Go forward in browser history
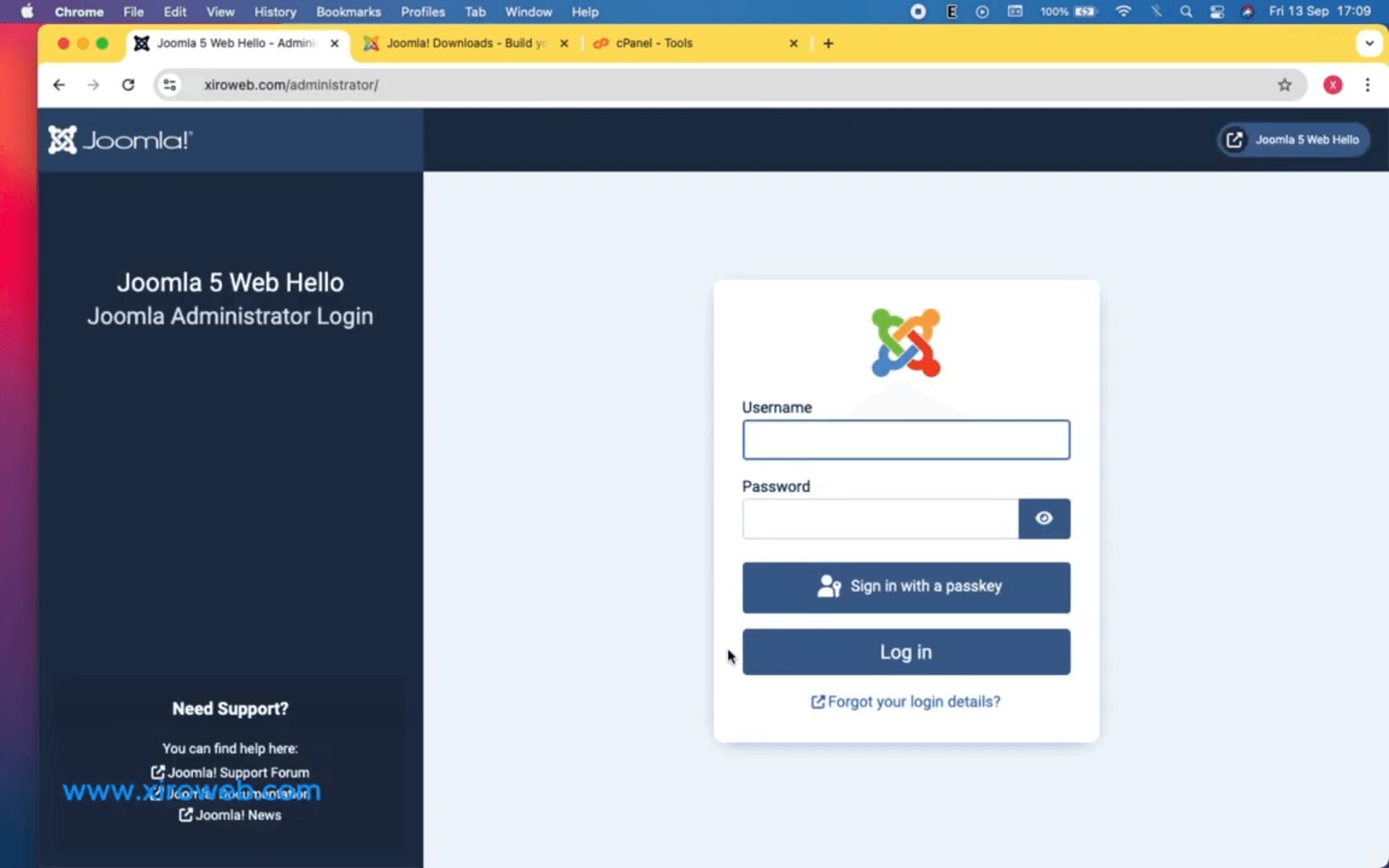Screen dimensions: 1389x868 coord(93,84)
